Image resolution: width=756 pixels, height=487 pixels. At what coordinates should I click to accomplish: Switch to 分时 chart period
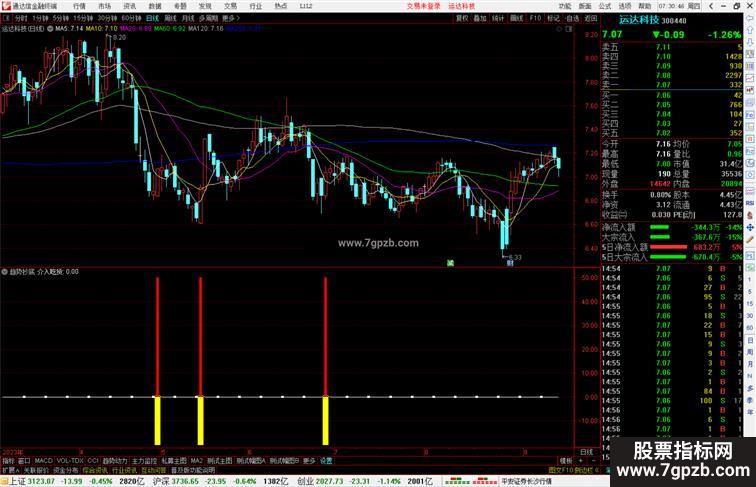(21, 18)
